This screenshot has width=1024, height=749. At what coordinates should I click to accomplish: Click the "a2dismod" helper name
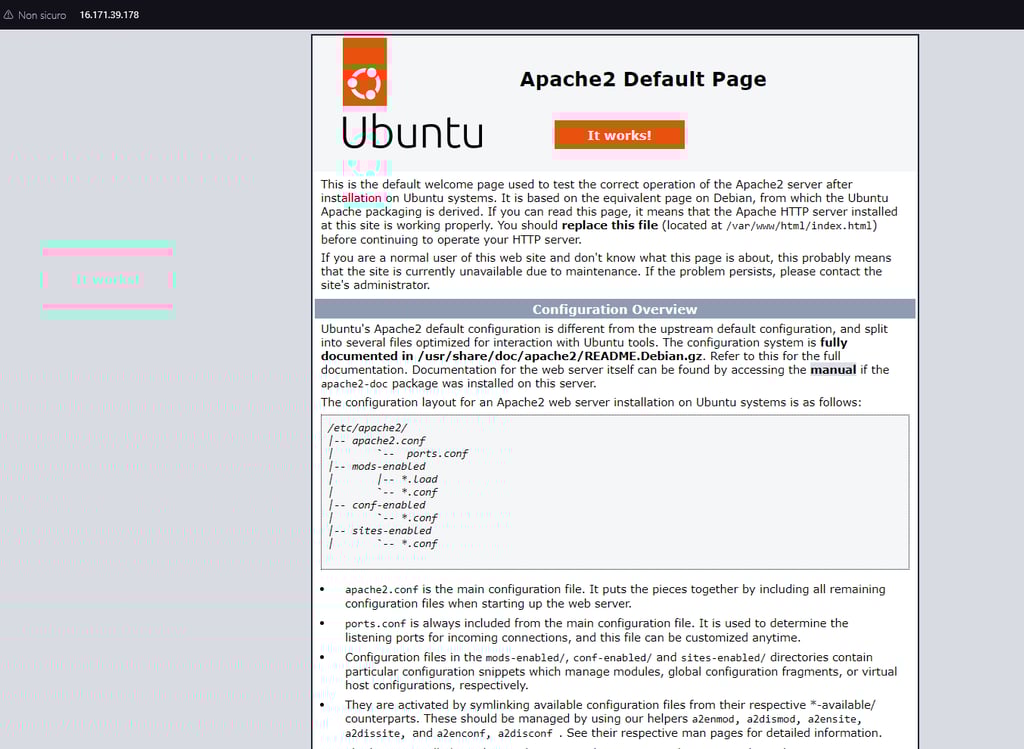(771, 720)
